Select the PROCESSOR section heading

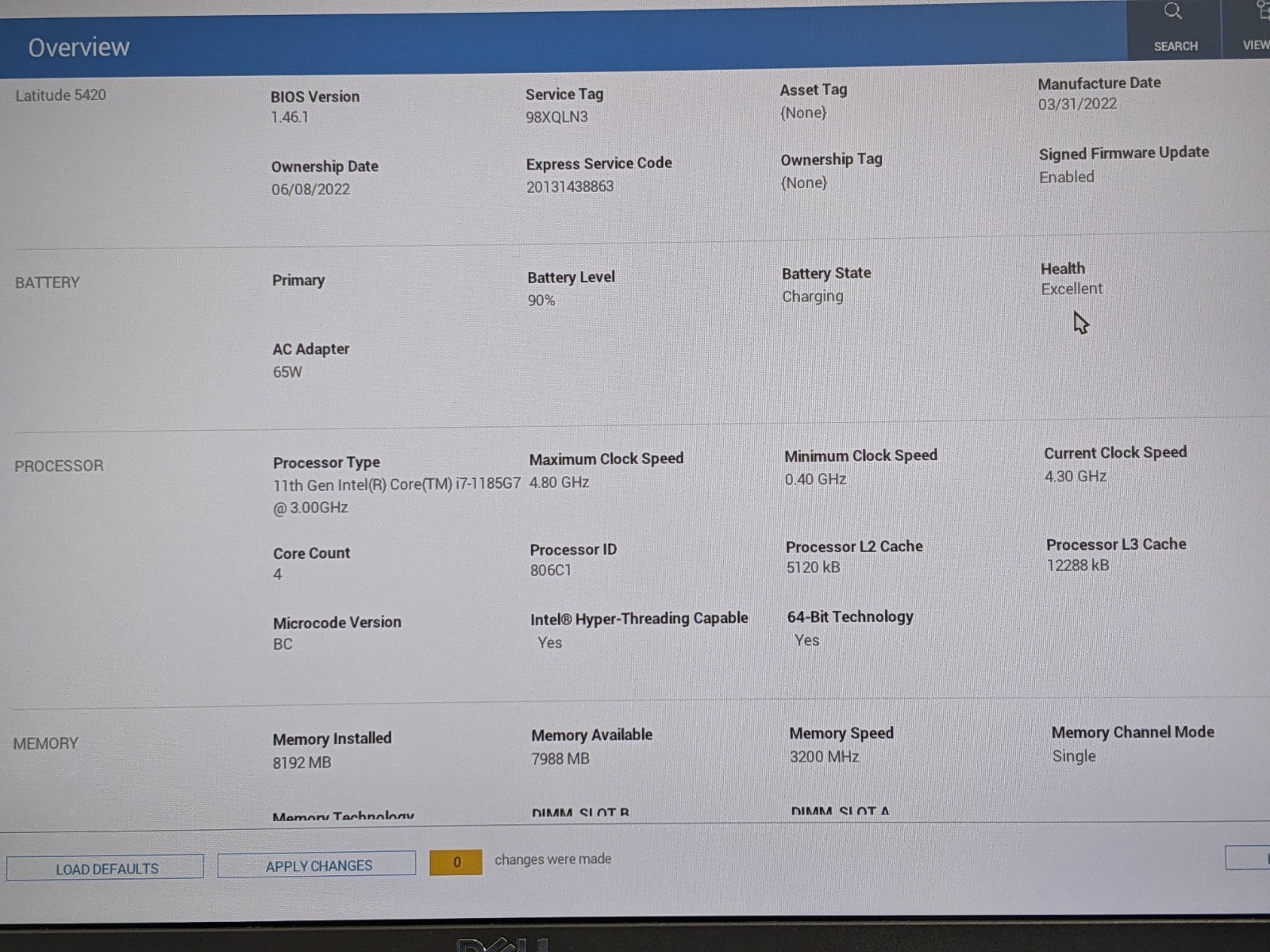59,466
